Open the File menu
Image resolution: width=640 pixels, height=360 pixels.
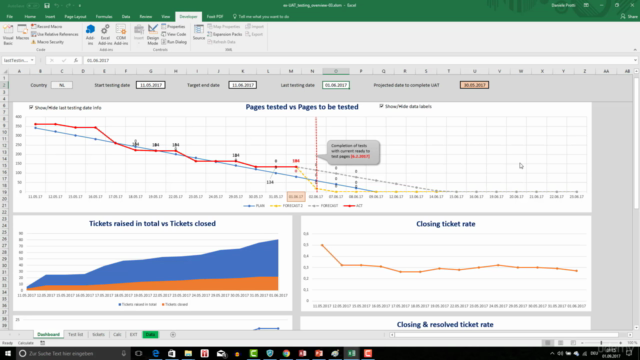(9, 17)
